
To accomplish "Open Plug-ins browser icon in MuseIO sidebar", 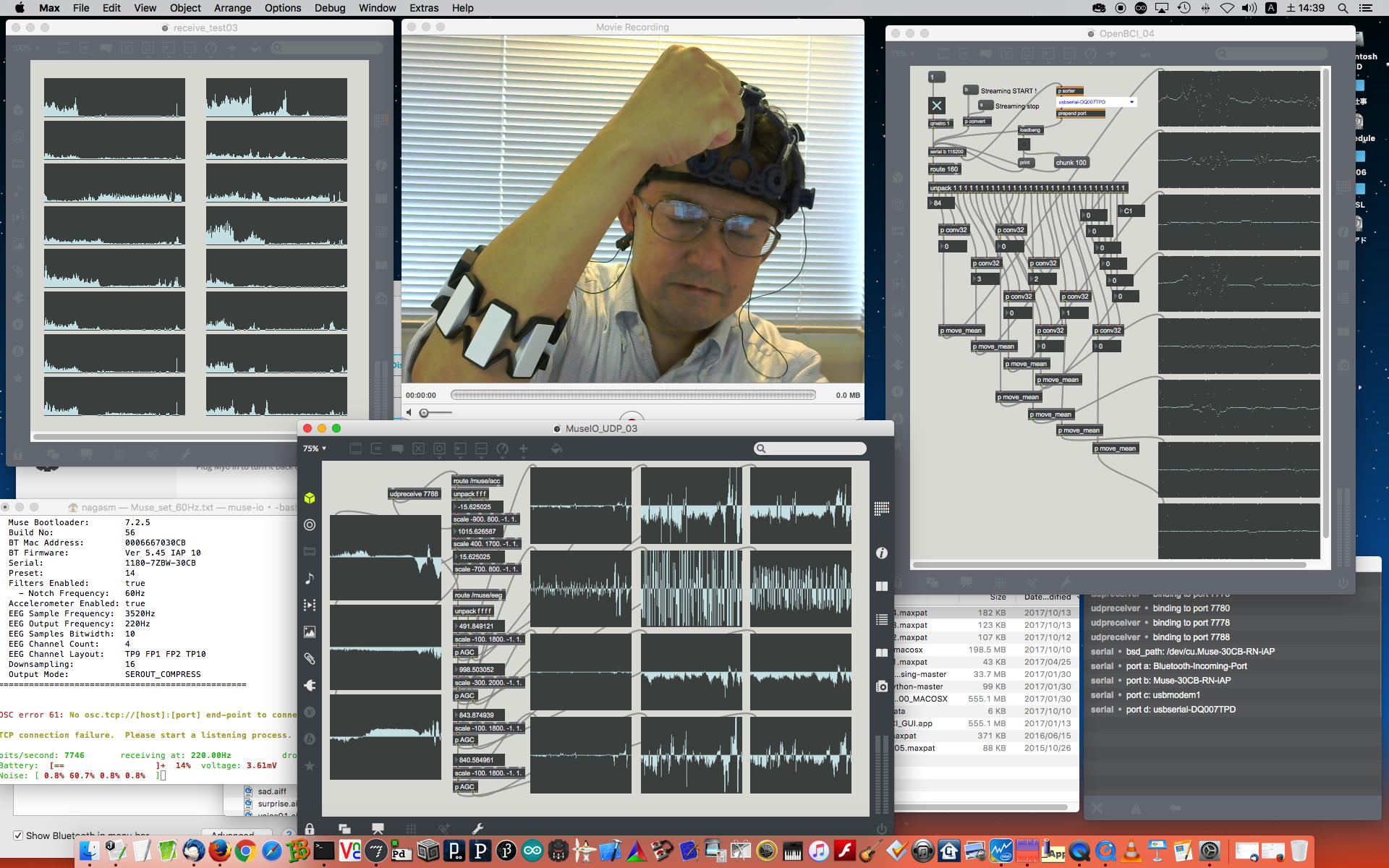I will coord(310,685).
